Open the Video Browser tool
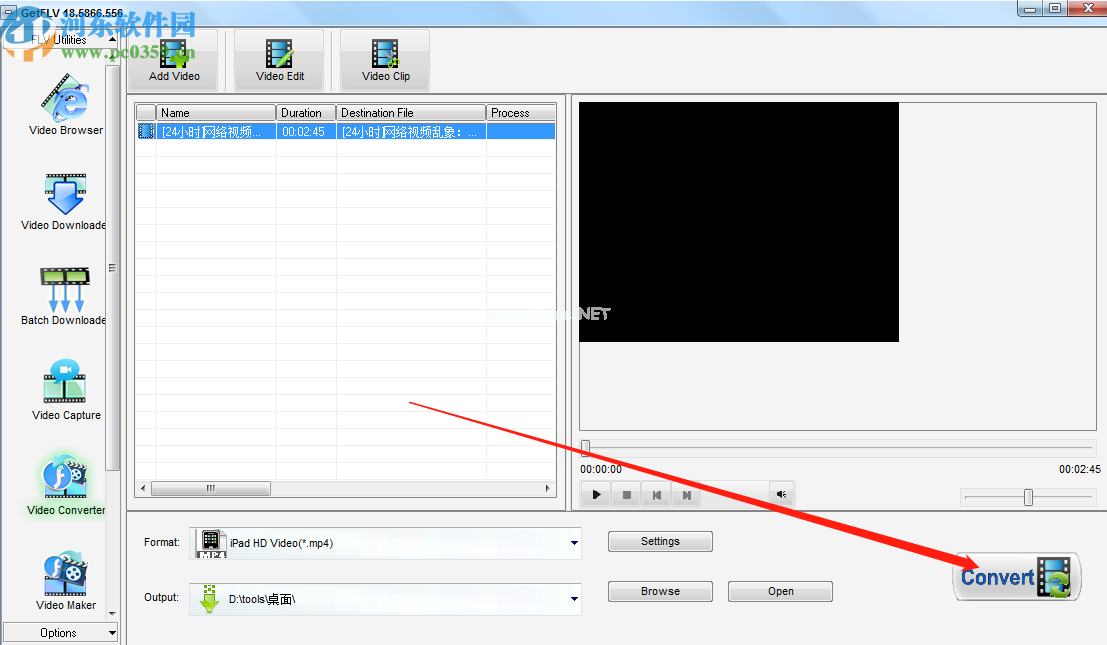This screenshot has width=1107, height=645. click(65, 104)
